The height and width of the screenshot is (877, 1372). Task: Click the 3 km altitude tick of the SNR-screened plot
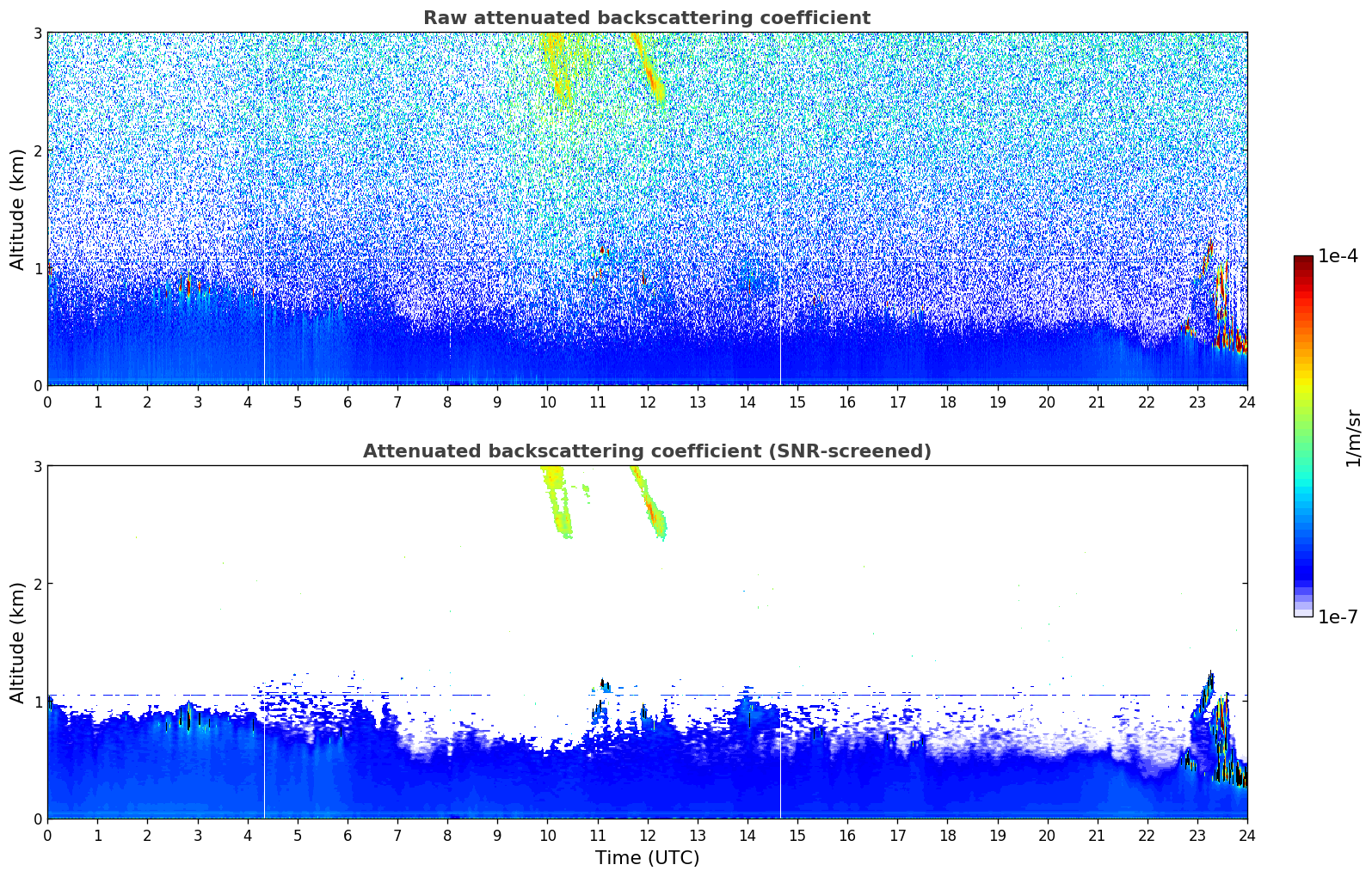37,466
